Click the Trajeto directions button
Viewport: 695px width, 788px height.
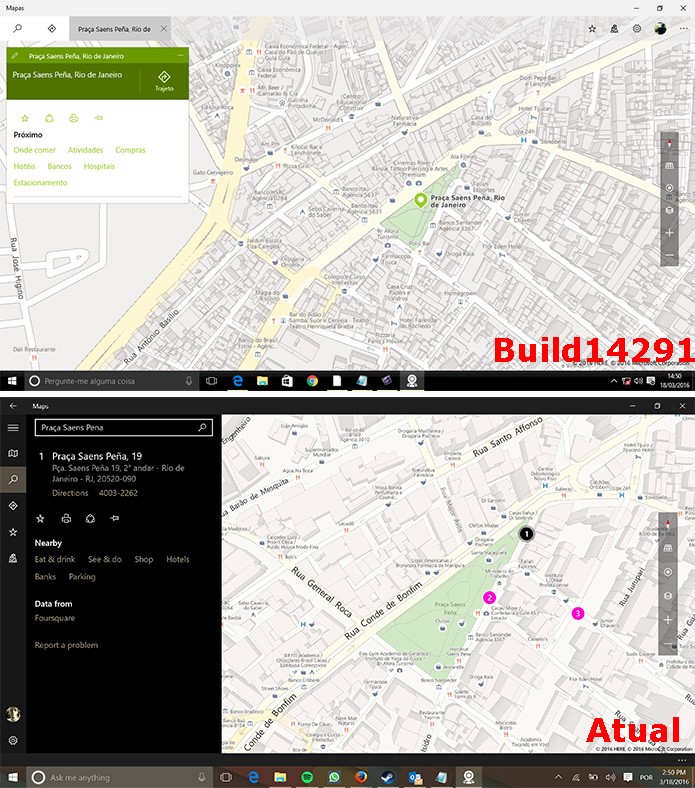(164, 81)
